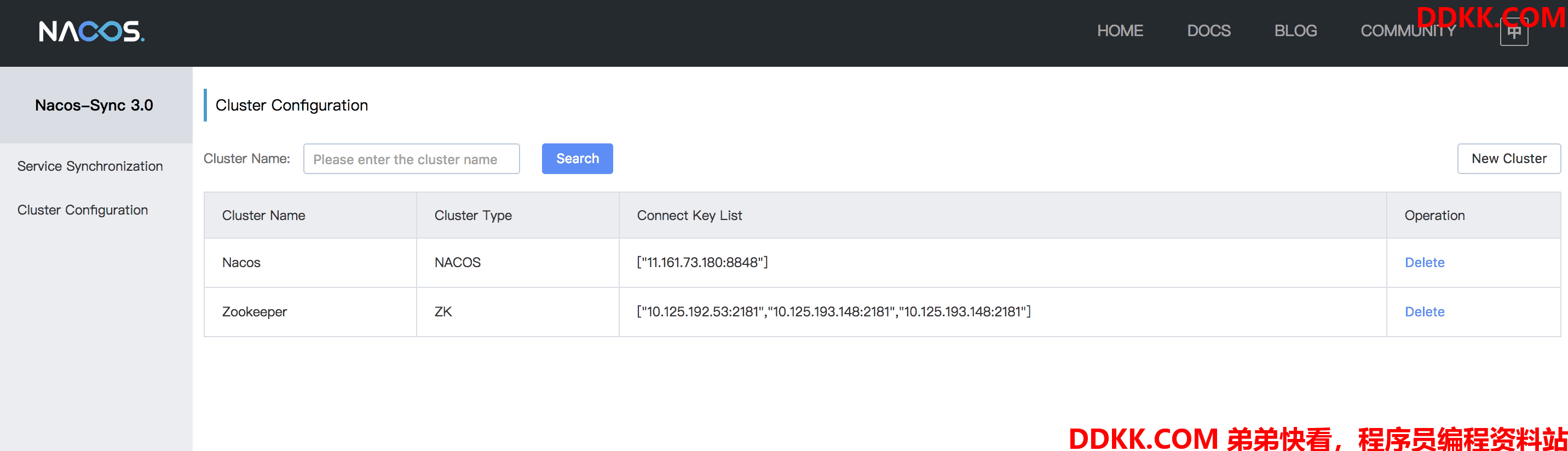The height and width of the screenshot is (451, 1568).
Task: Click the Cluster Configuration page heading
Action: pyautogui.click(x=292, y=105)
